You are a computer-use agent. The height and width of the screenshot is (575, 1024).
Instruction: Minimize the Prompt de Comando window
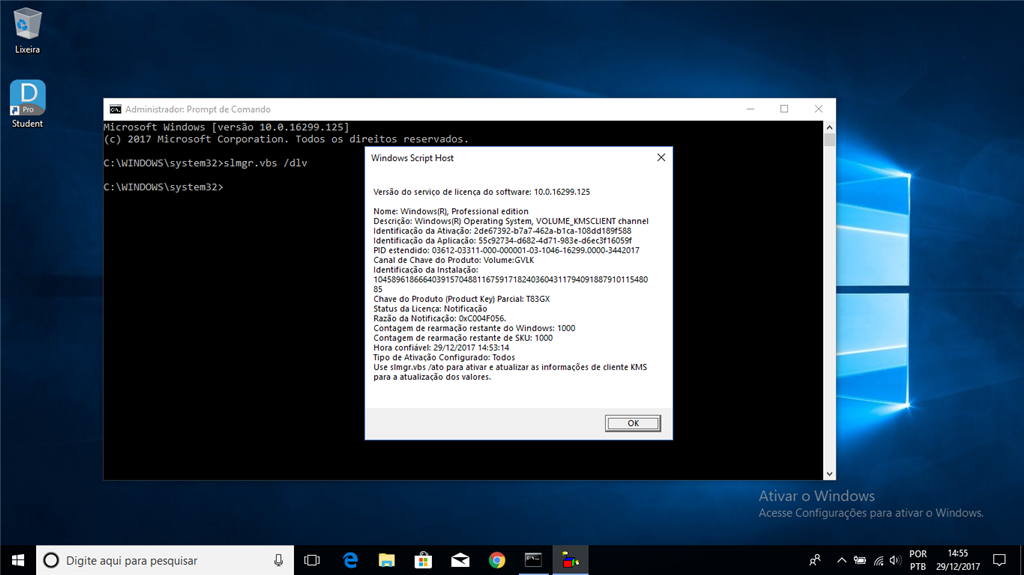750,109
